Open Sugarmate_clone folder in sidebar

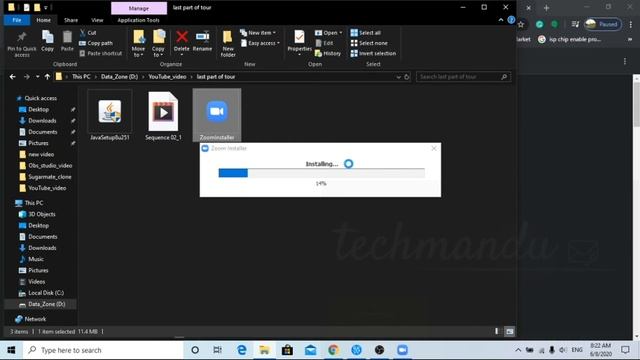[x=50, y=177]
